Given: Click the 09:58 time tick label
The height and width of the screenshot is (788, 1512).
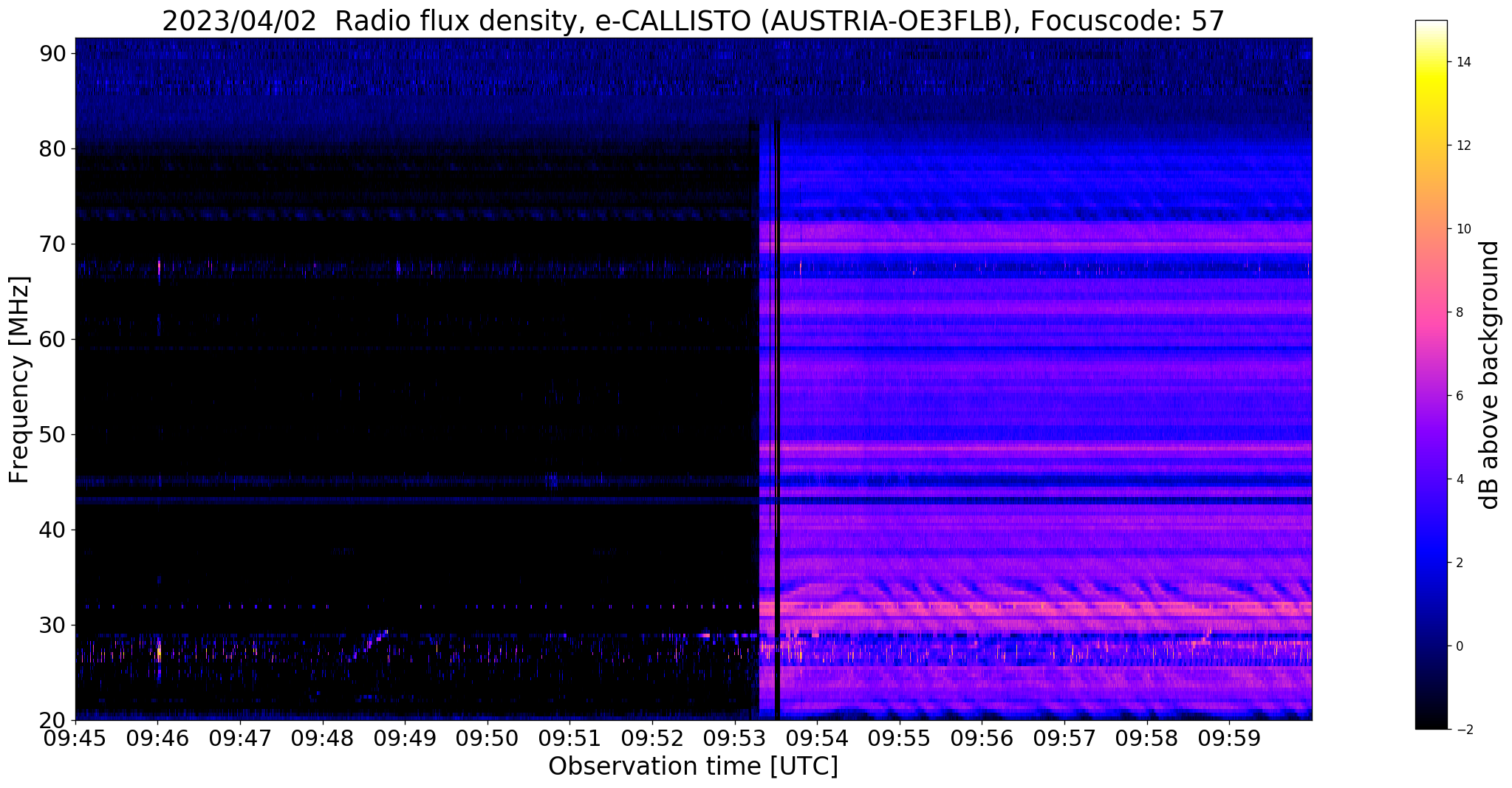Looking at the screenshot, I should (x=1147, y=738).
